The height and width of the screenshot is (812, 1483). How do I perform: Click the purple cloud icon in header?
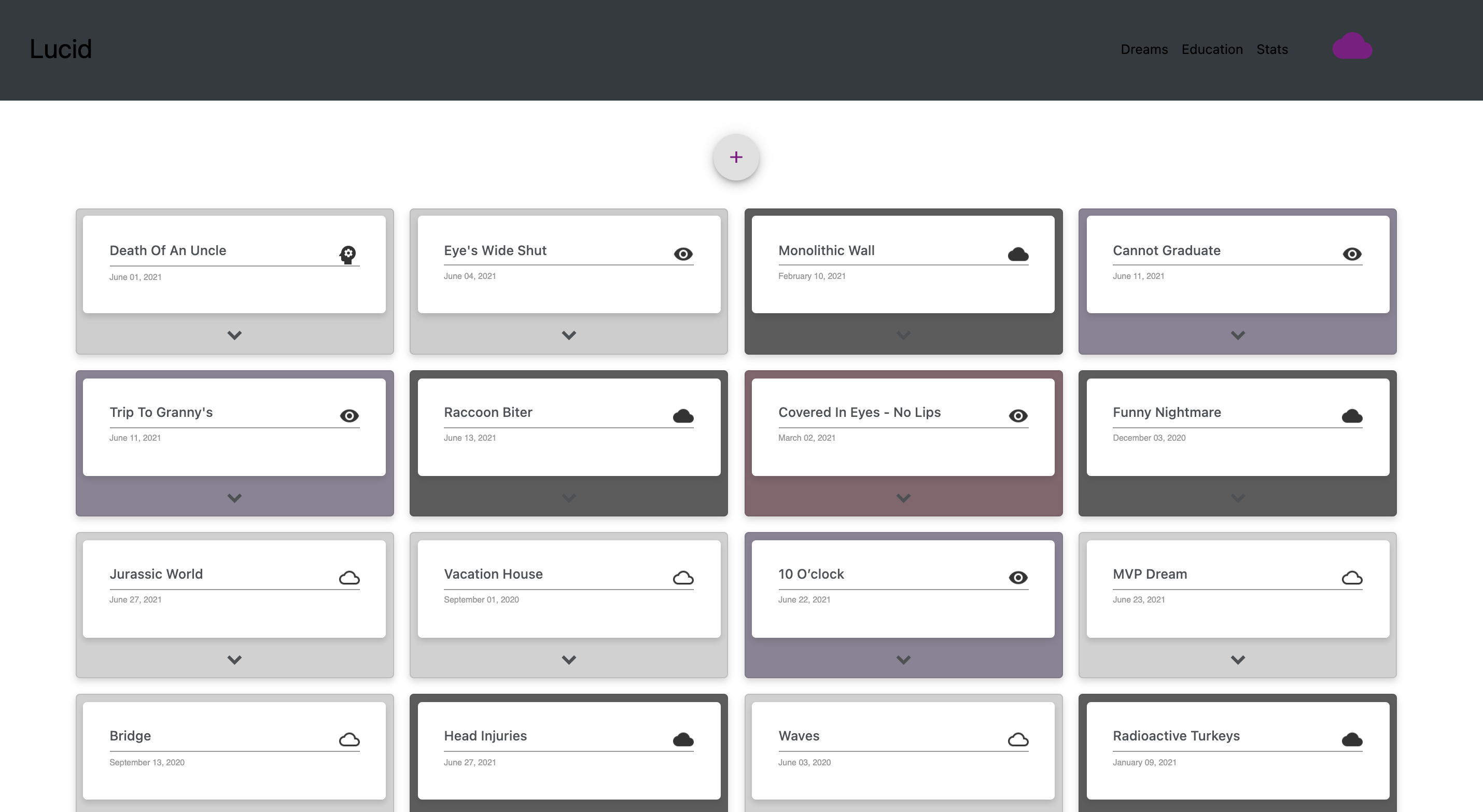pos(1352,46)
